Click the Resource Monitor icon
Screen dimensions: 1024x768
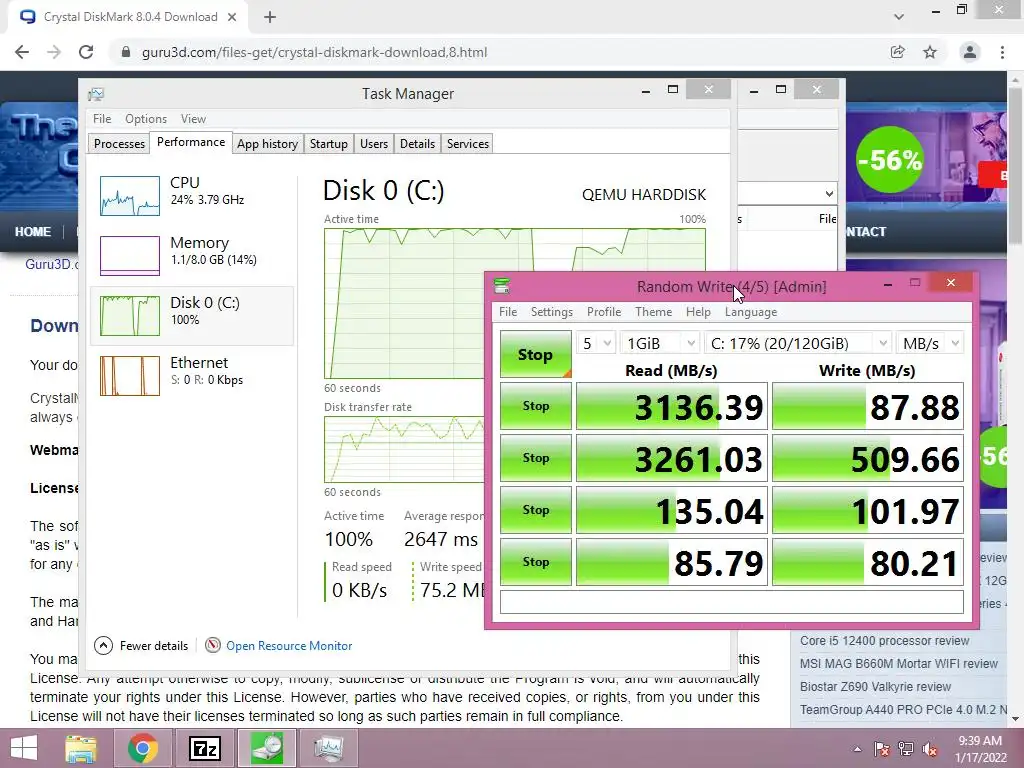tap(213, 645)
